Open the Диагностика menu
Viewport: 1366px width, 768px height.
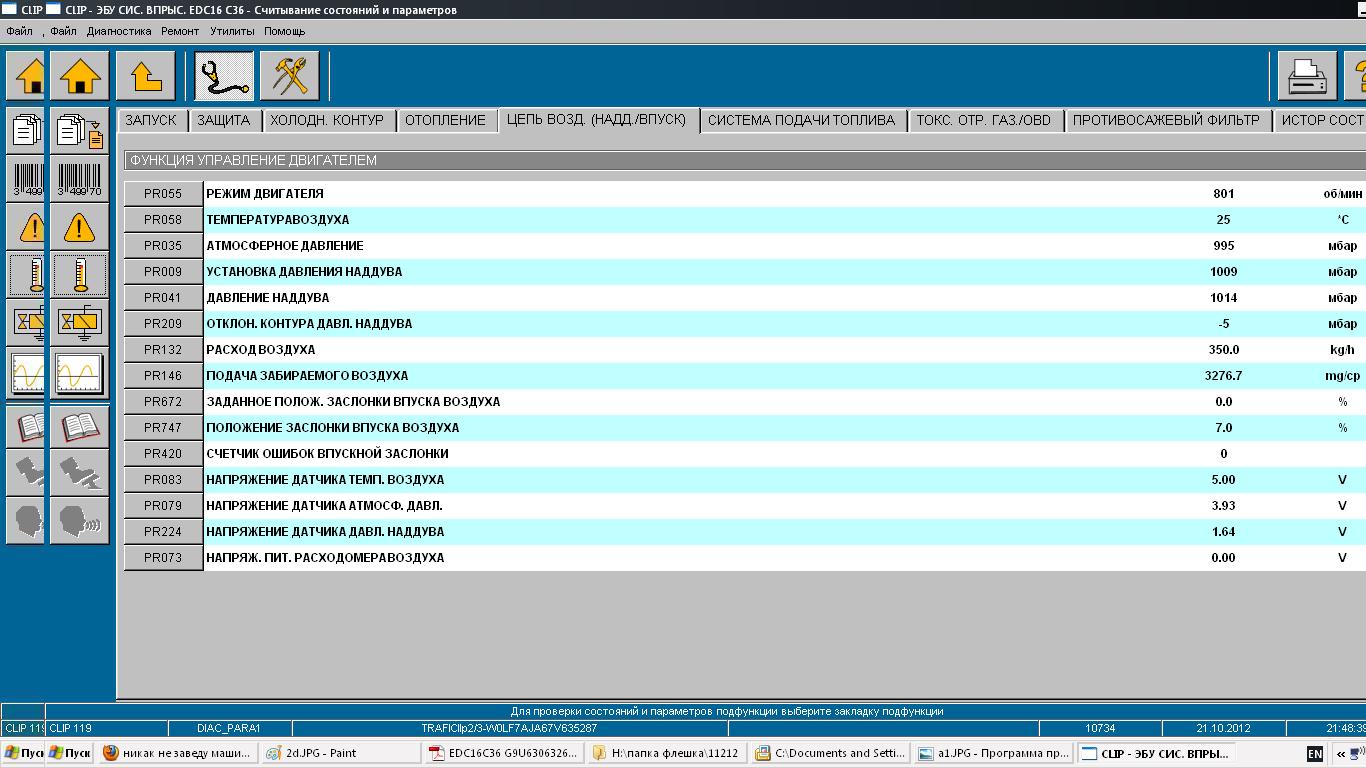click(x=119, y=31)
